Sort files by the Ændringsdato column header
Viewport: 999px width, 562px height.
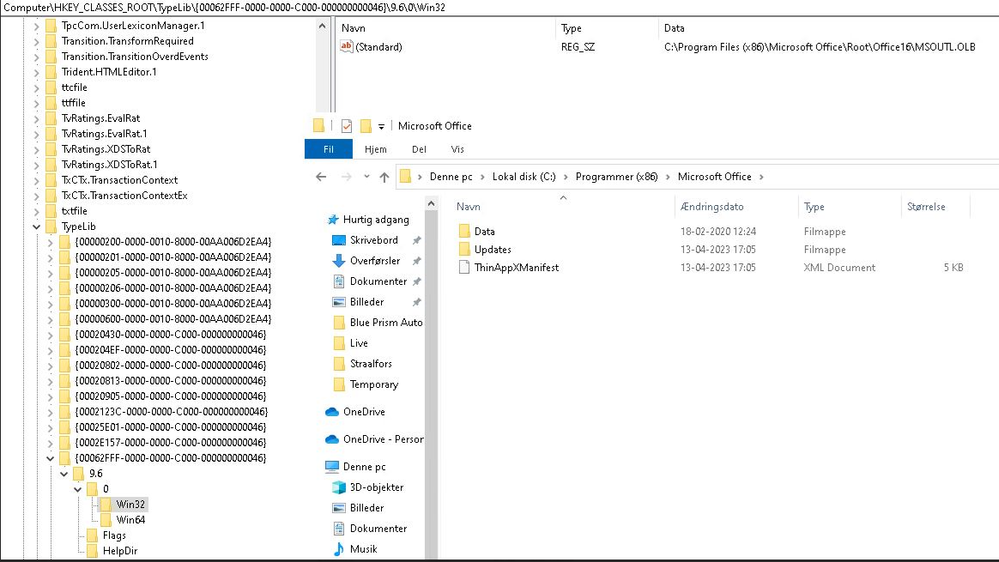click(712, 207)
